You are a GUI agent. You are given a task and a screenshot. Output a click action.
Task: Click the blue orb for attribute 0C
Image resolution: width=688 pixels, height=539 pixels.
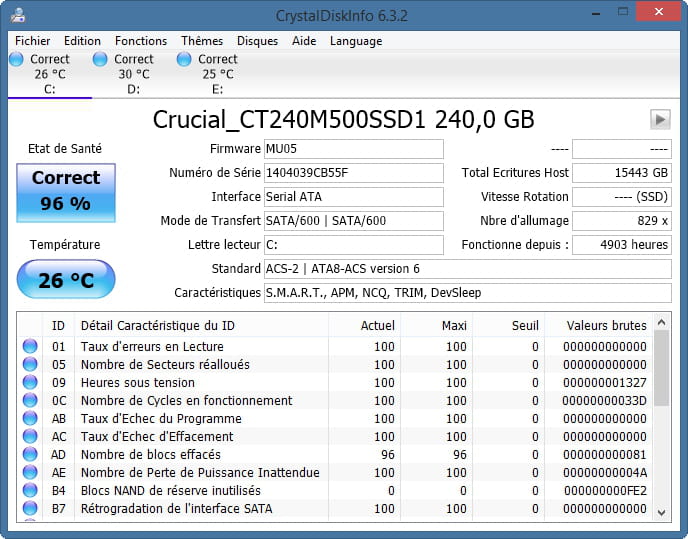pyautogui.click(x=30, y=400)
